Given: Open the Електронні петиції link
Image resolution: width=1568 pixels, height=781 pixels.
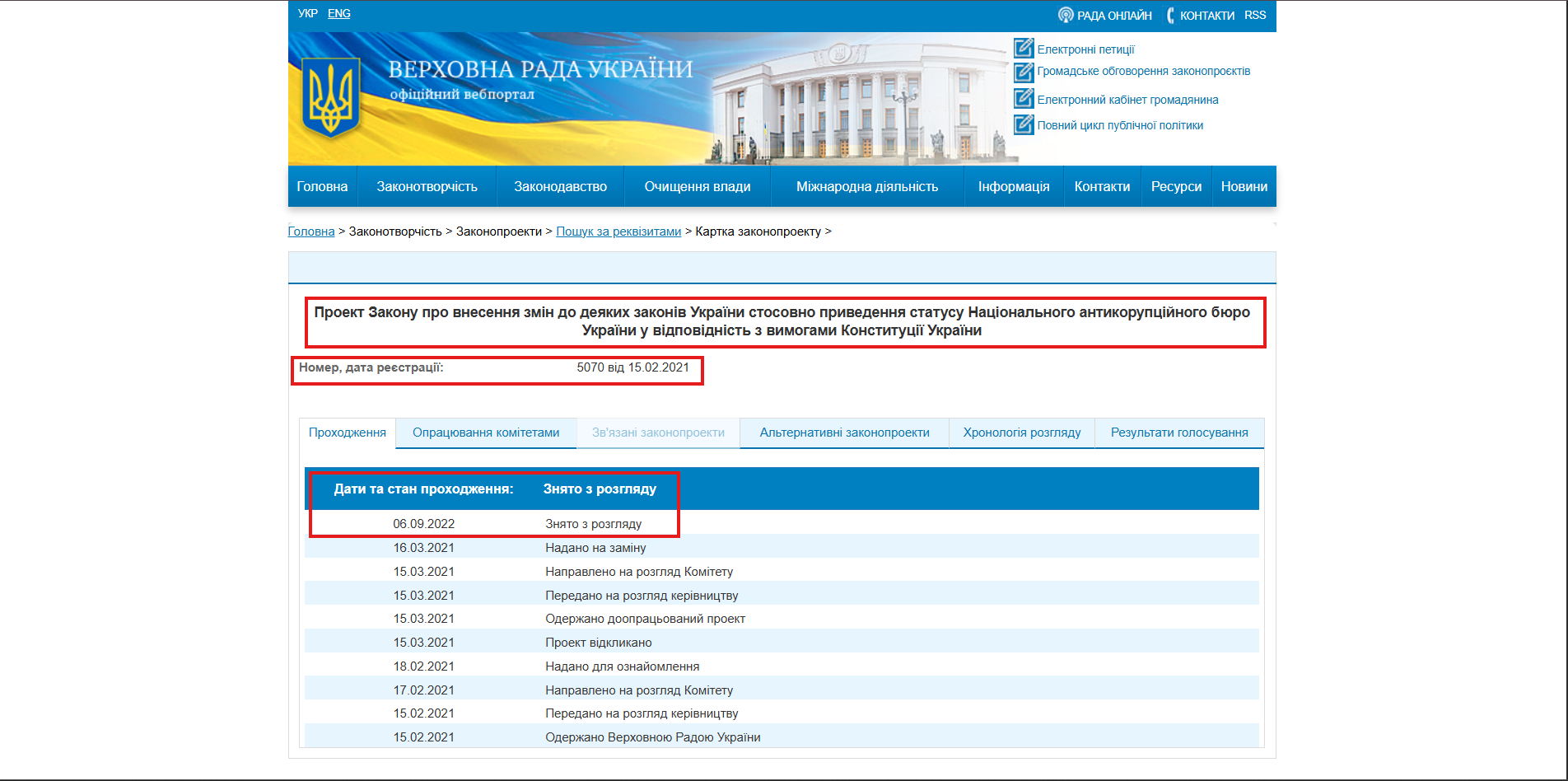Looking at the screenshot, I should [x=1085, y=49].
